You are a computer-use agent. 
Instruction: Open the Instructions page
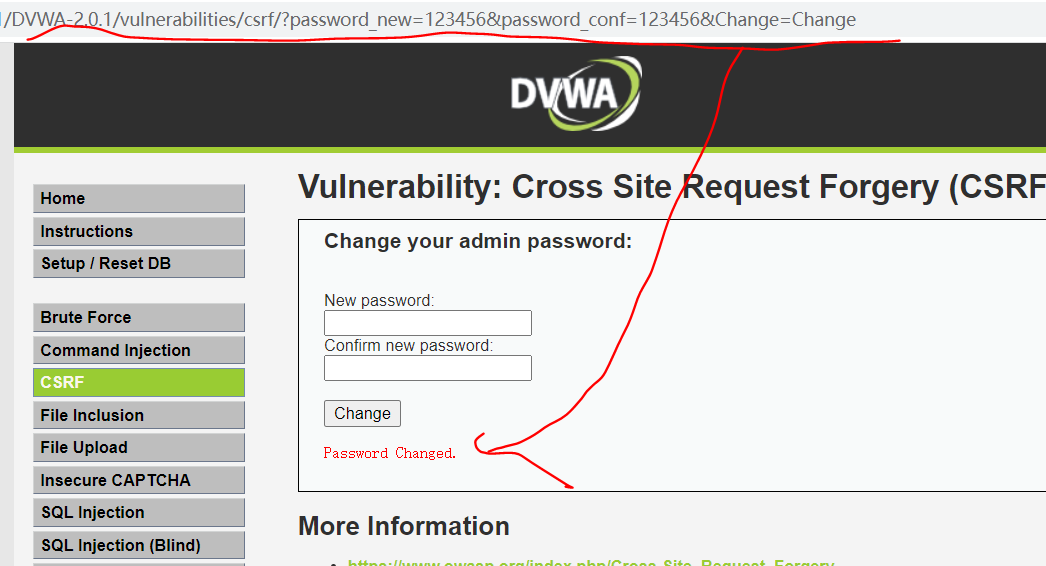coord(139,231)
